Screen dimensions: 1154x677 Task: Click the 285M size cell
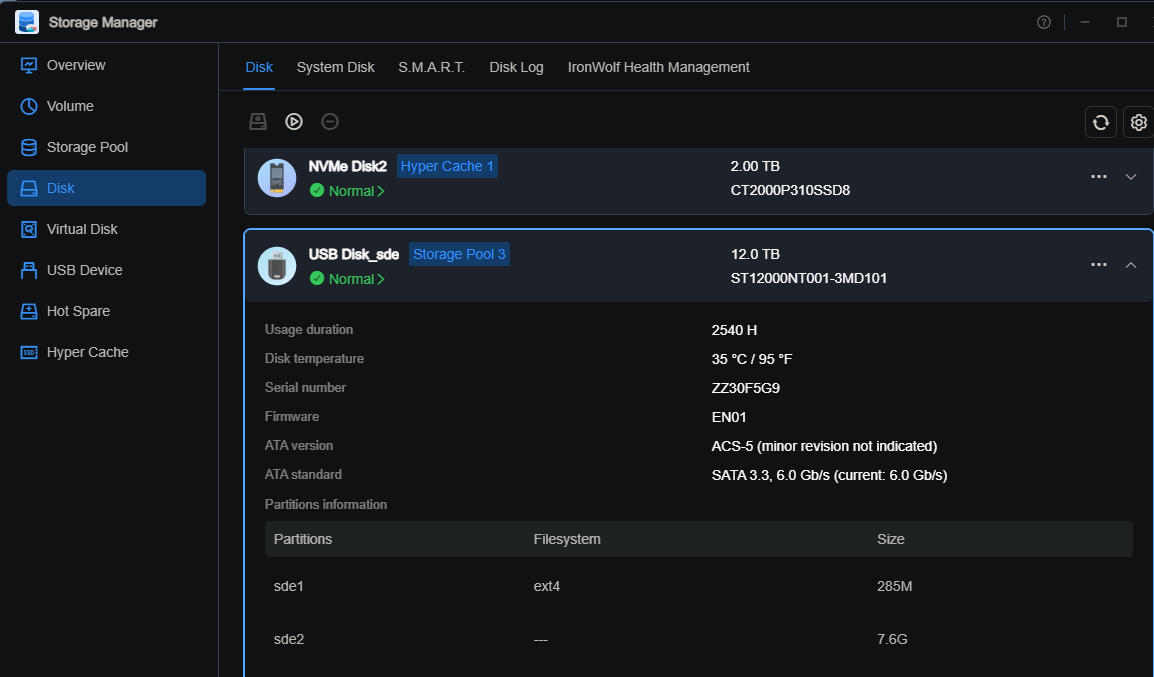tap(894, 586)
